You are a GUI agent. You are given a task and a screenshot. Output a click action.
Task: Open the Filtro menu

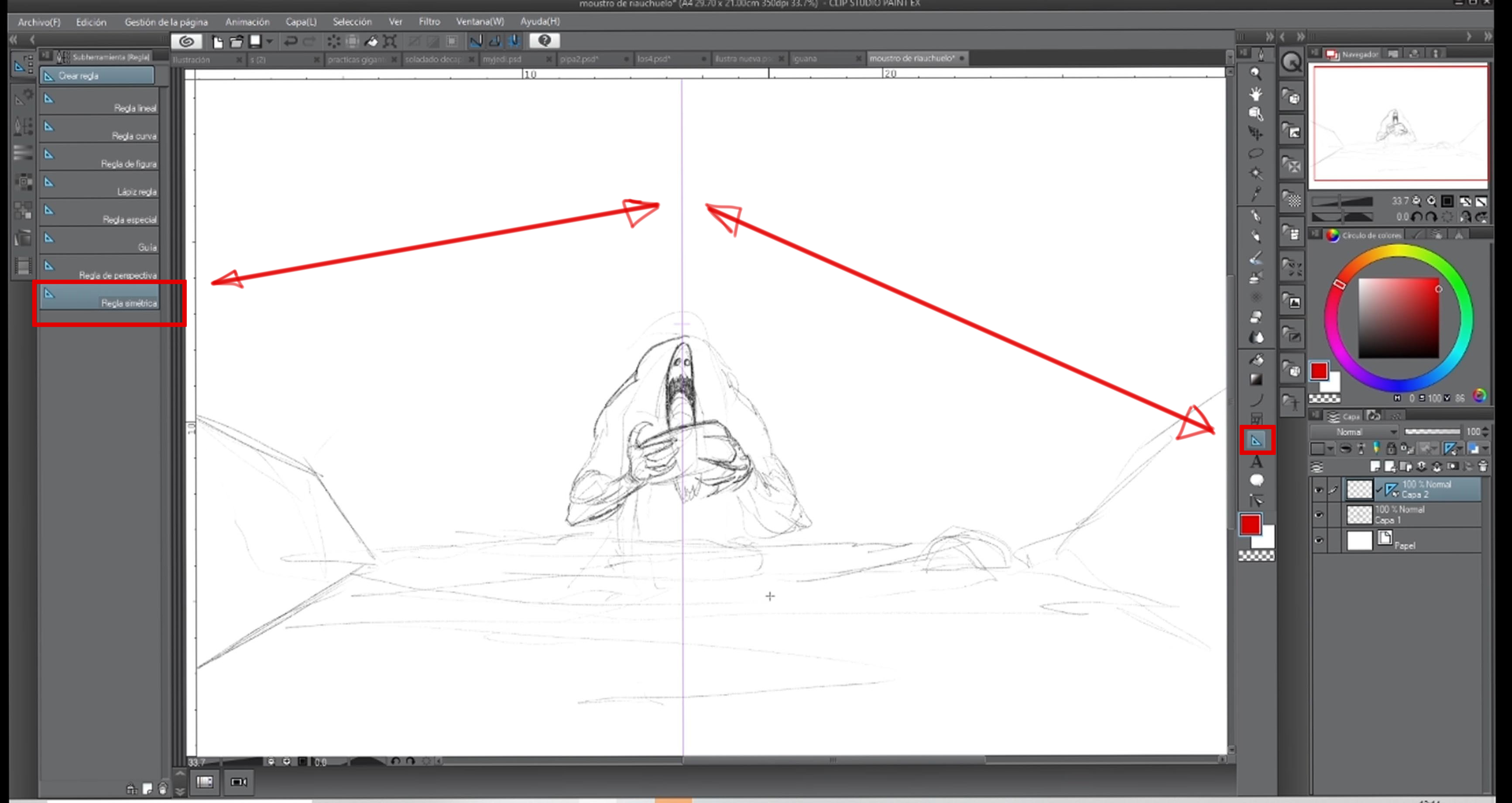(x=429, y=22)
